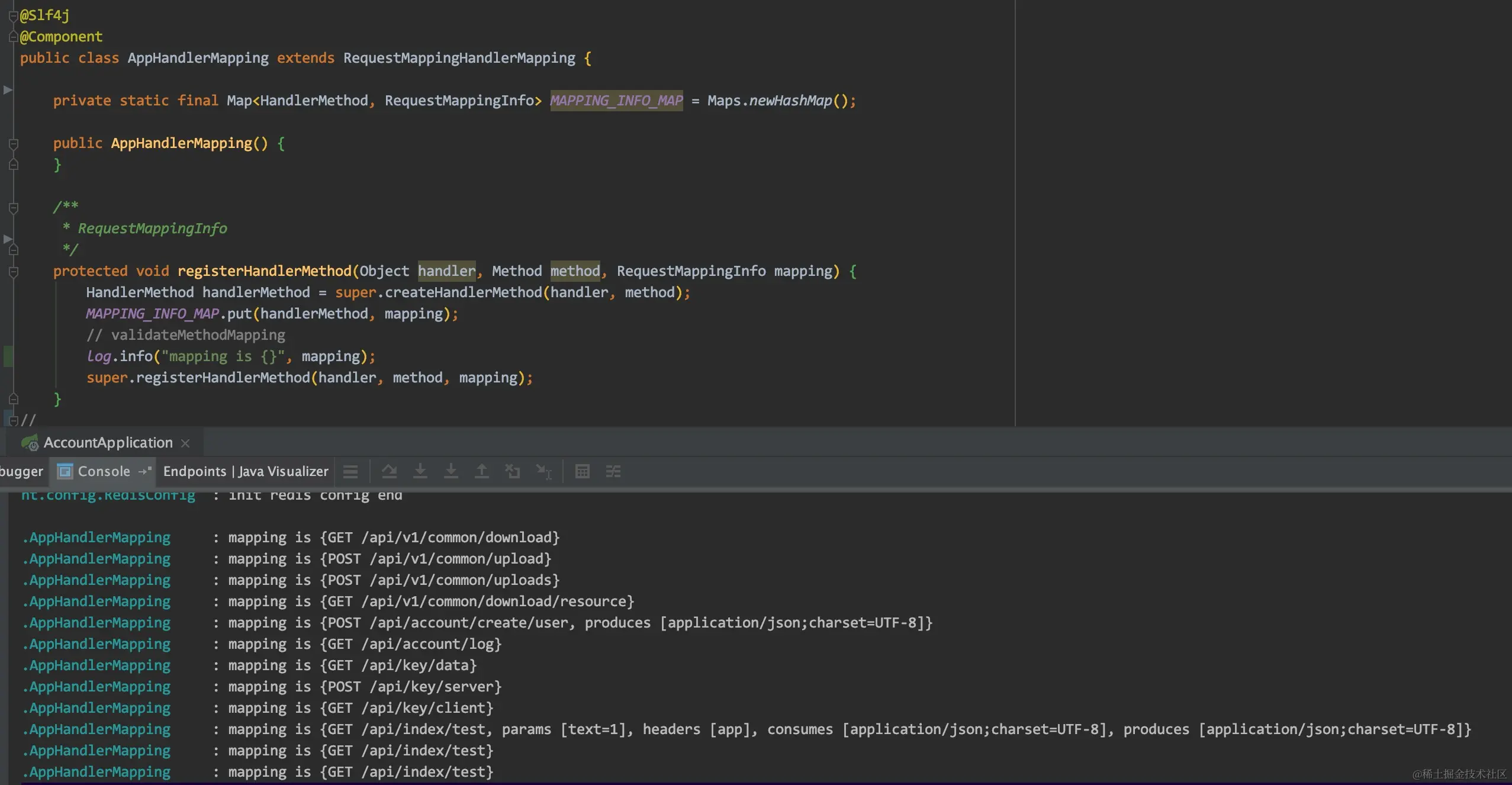Open the Endpoints tab

coord(195,471)
